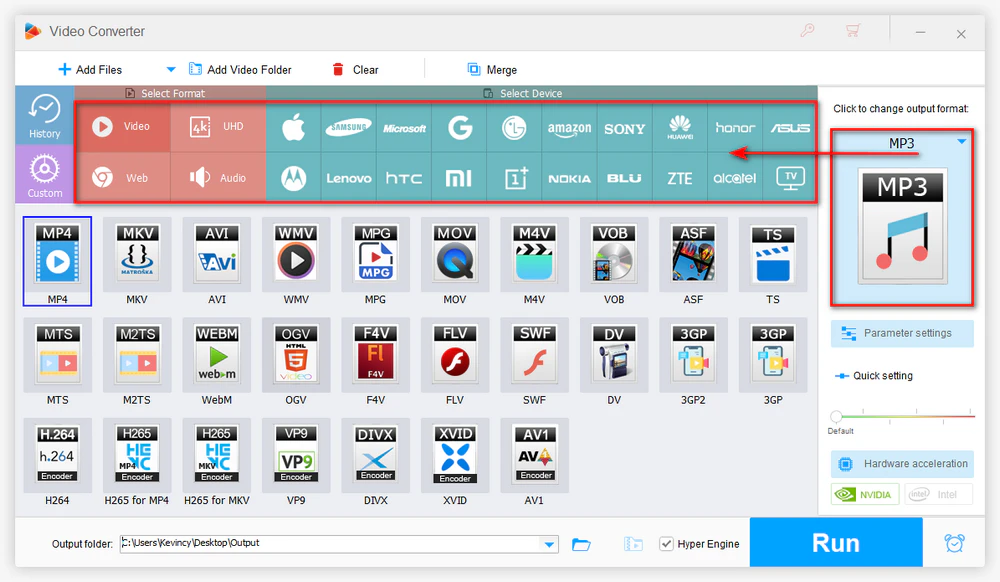The image size is (1000, 582).
Task: Pick the AVI format icon
Action: pos(217,254)
